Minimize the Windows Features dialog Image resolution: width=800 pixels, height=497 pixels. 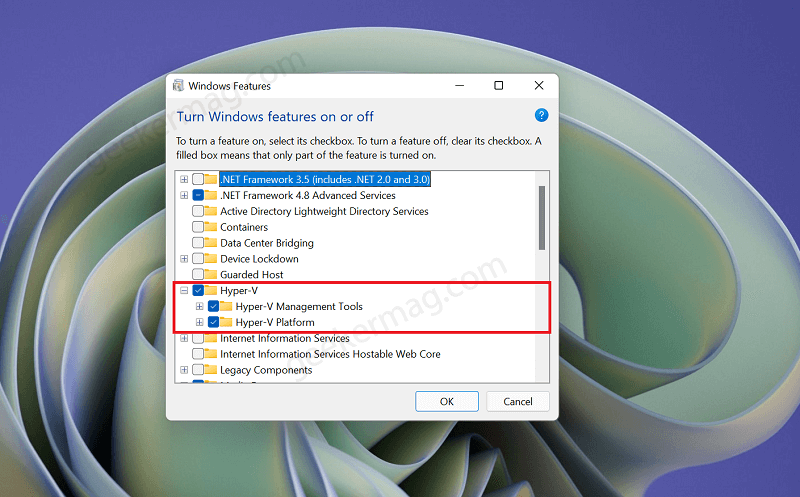point(460,85)
